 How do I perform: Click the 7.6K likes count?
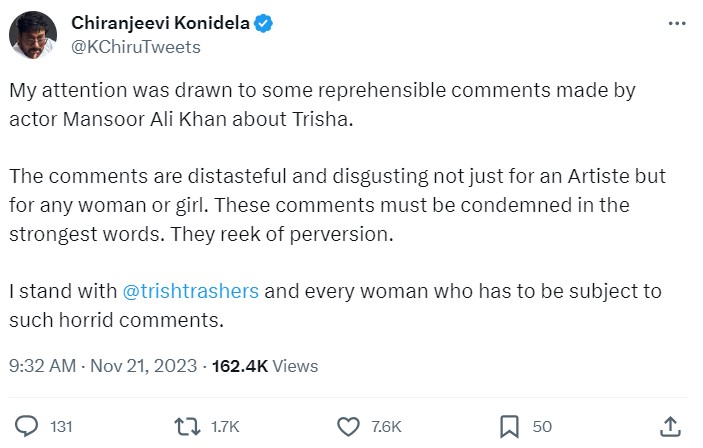pos(387,427)
